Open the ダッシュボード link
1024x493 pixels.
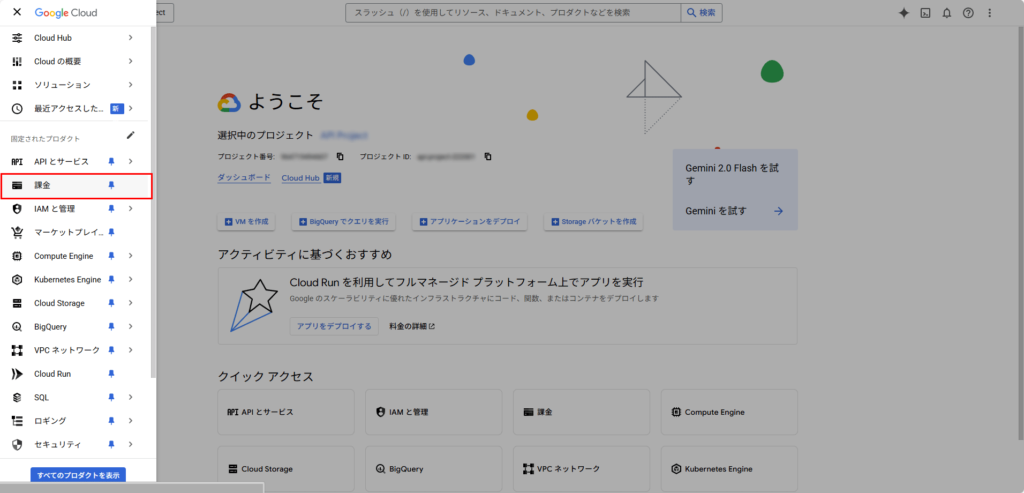(x=244, y=178)
